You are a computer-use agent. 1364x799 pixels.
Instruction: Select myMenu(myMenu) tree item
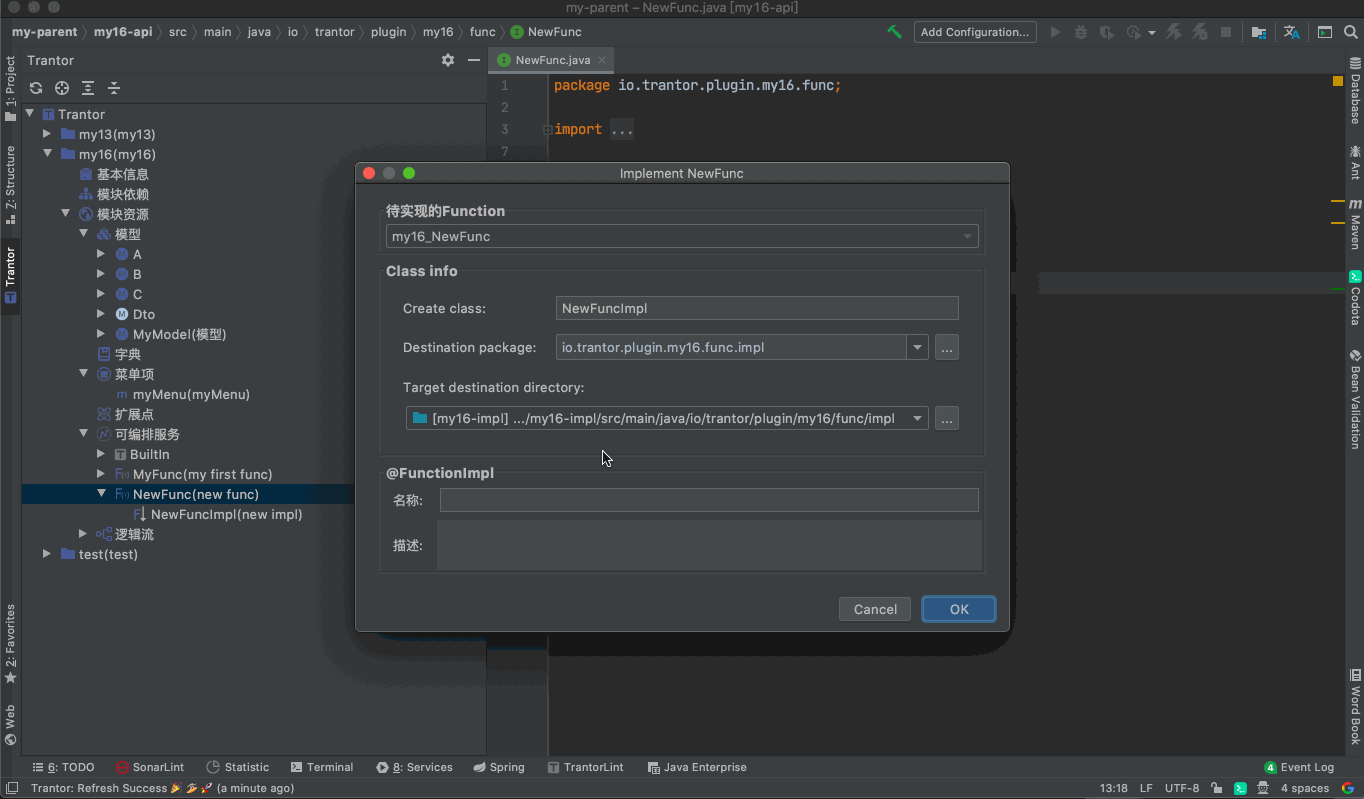[x=191, y=394]
